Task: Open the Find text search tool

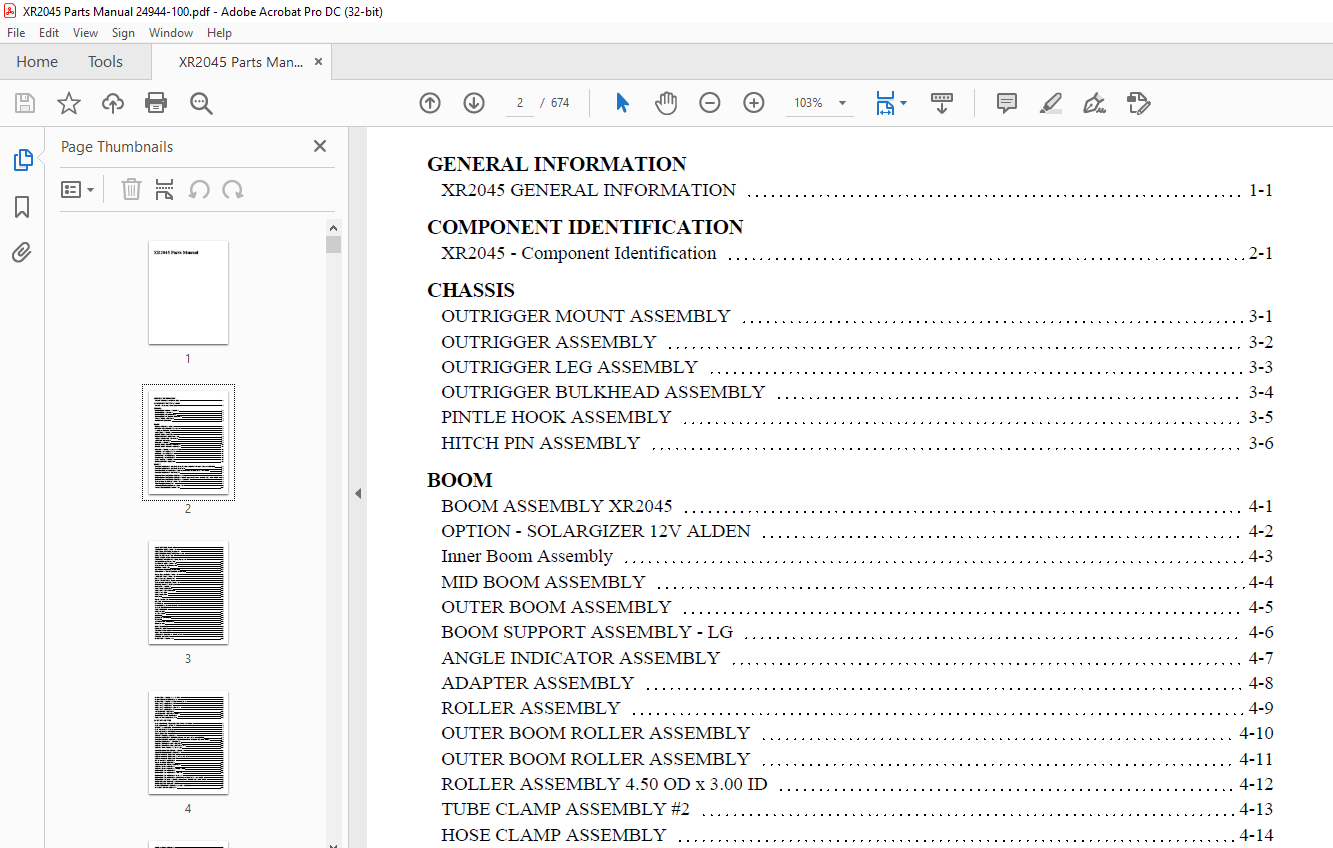Action: [x=201, y=103]
